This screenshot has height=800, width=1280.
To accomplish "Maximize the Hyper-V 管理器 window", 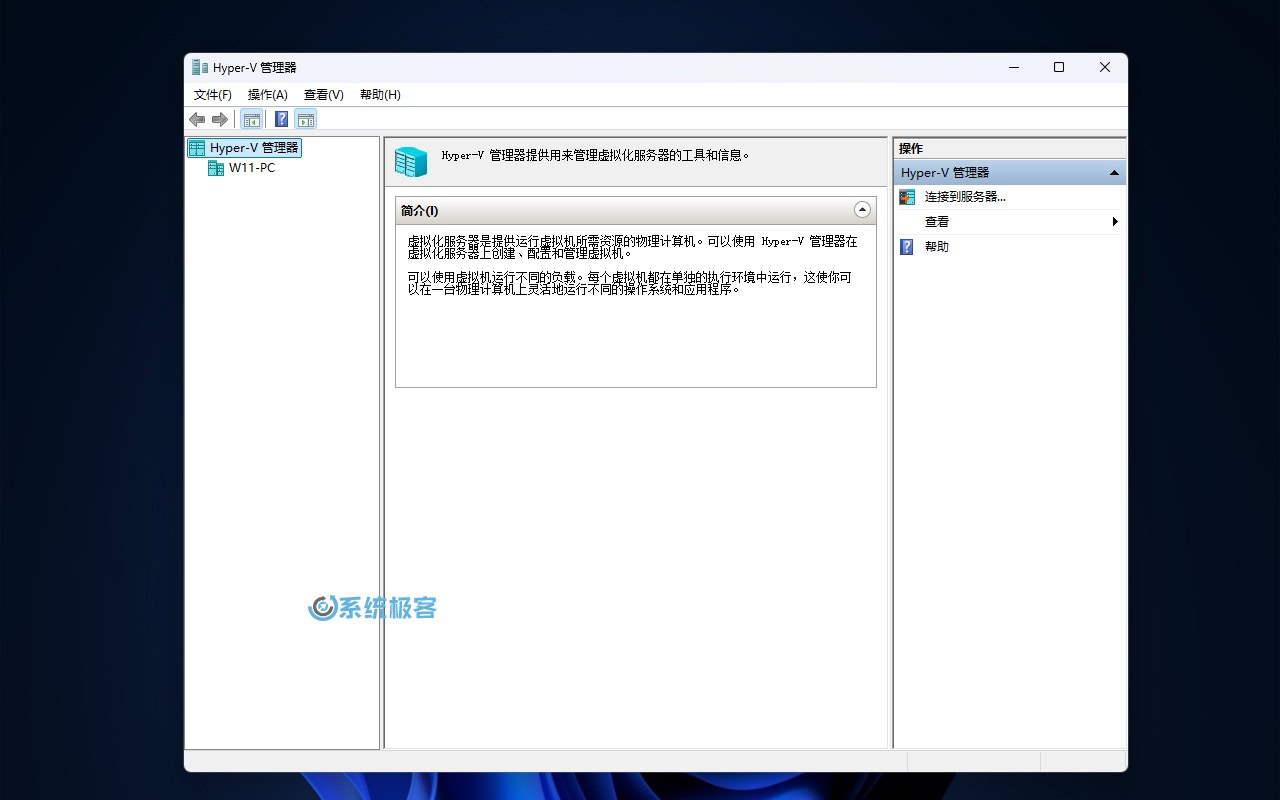I will (1059, 68).
